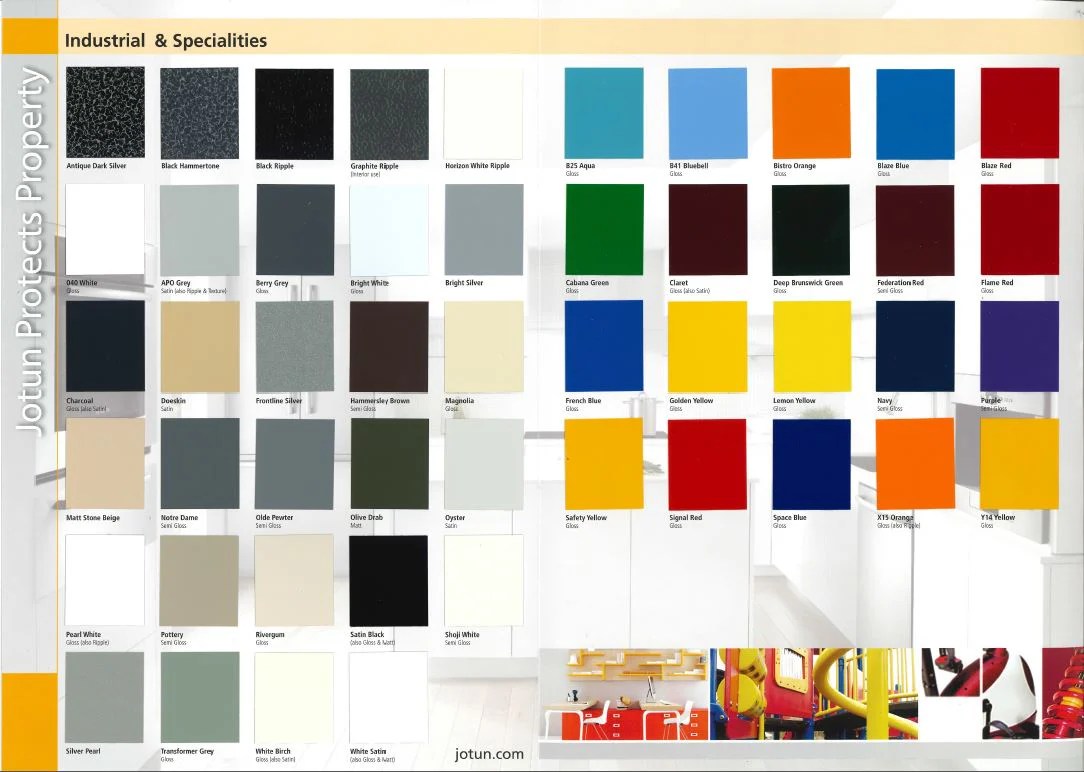Select the Blaze Red color swatch
1084x772 pixels.
tap(1019, 112)
